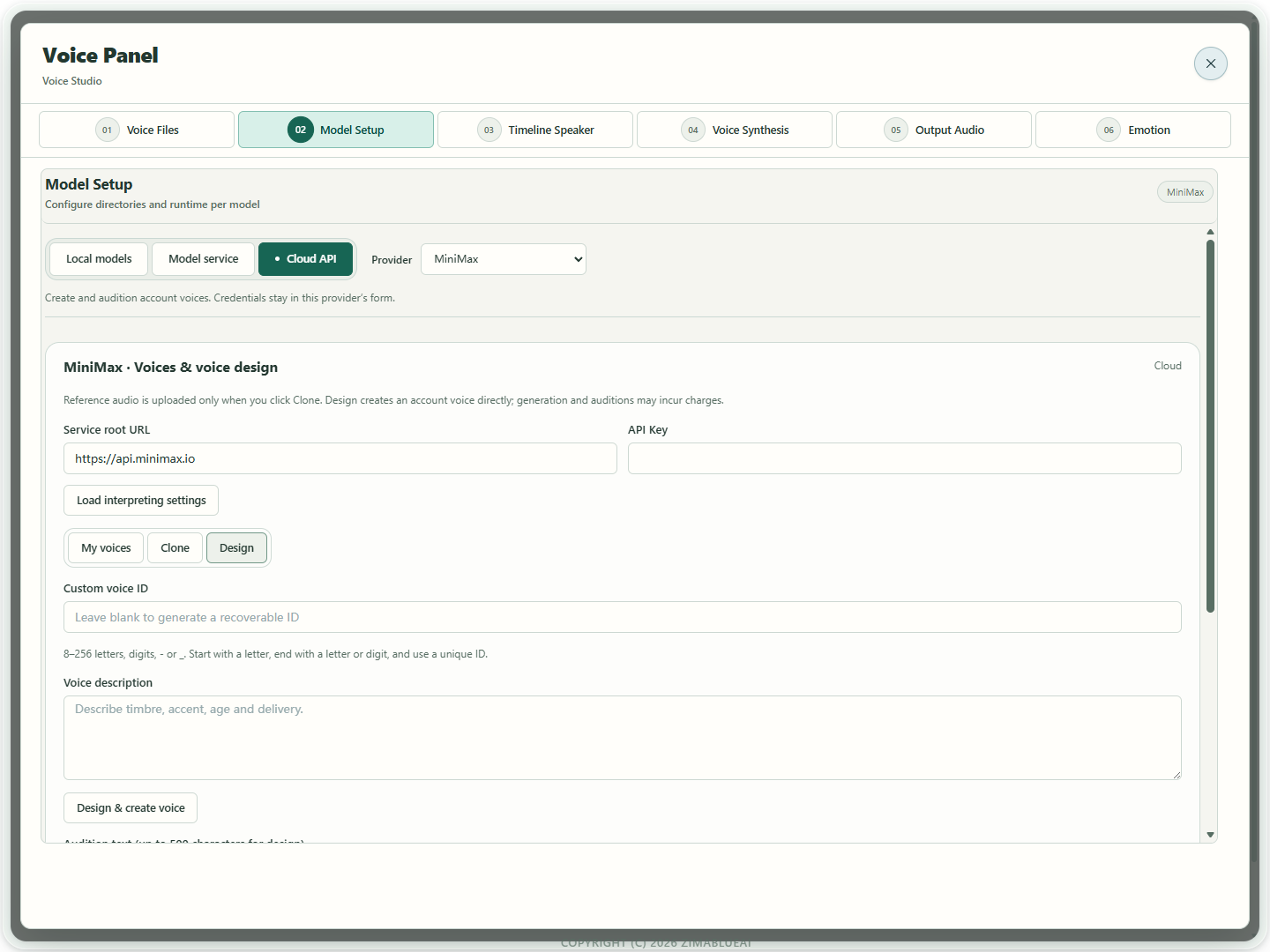
Task: Choose the Cloud API mode
Action: [305, 259]
